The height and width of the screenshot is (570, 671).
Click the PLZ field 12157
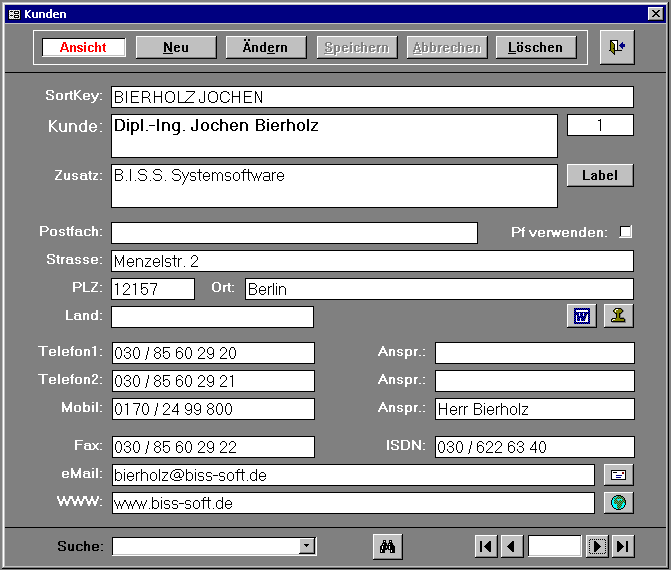tap(153, 289)
